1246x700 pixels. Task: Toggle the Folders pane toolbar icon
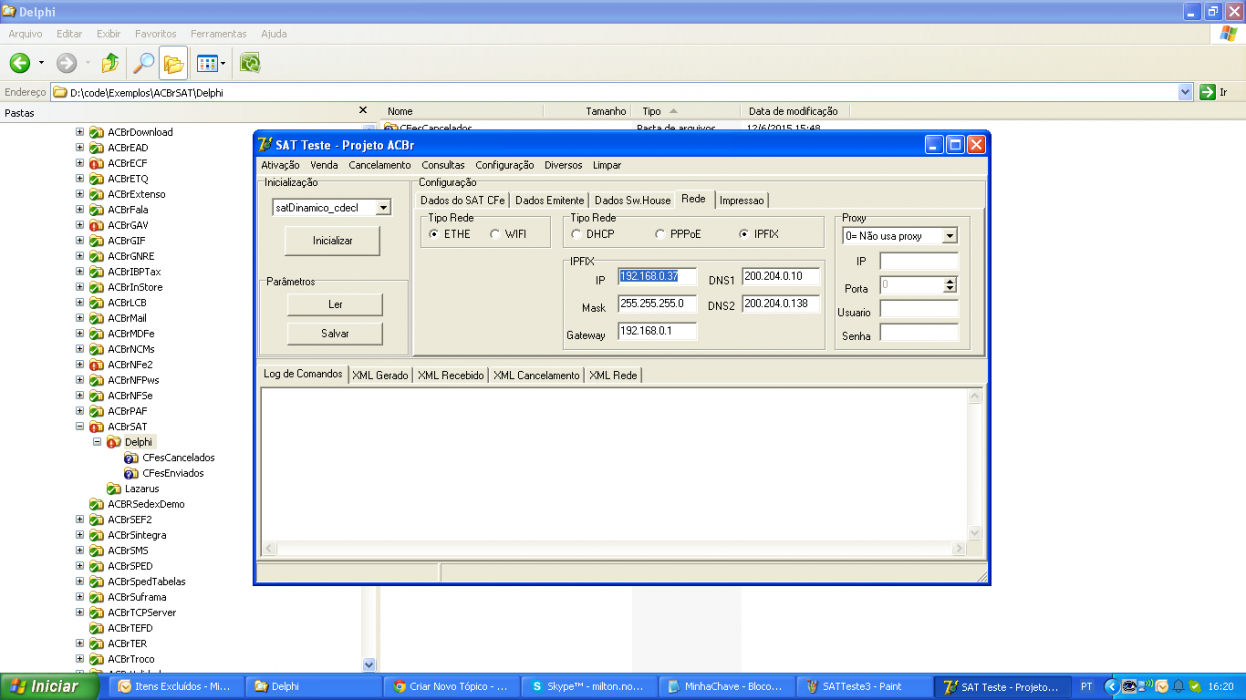coord(174,63)
